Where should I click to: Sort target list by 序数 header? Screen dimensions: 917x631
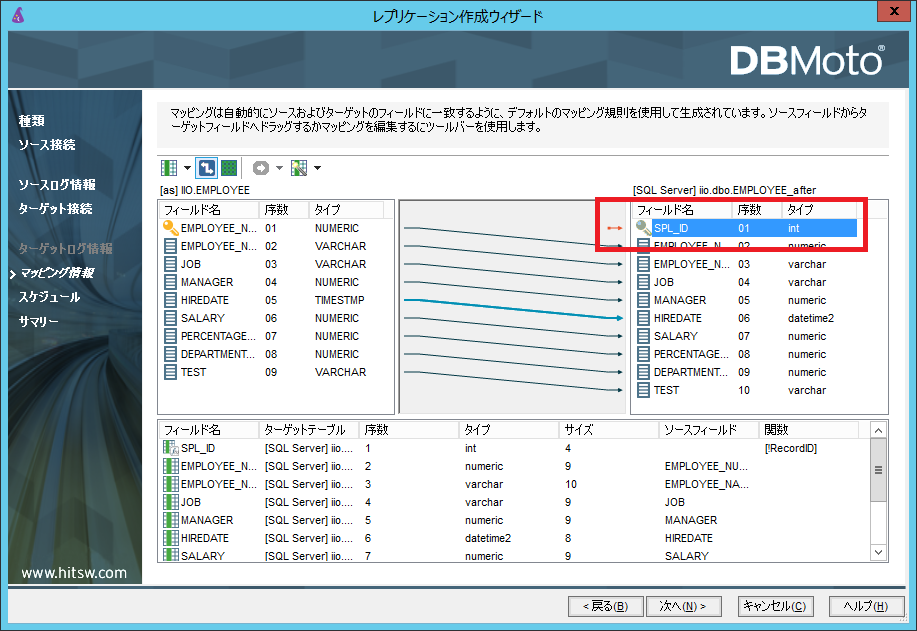coord(757,210)
